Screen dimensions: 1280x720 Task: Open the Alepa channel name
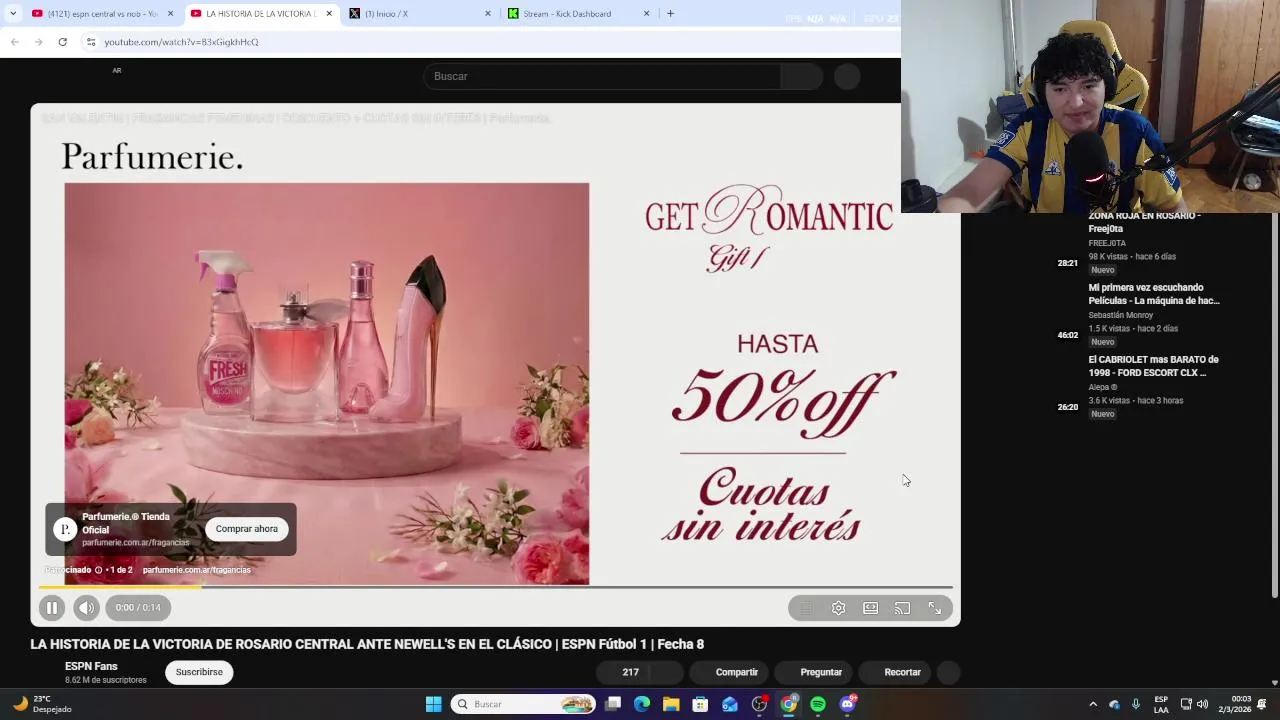[x=1103, y=387]
